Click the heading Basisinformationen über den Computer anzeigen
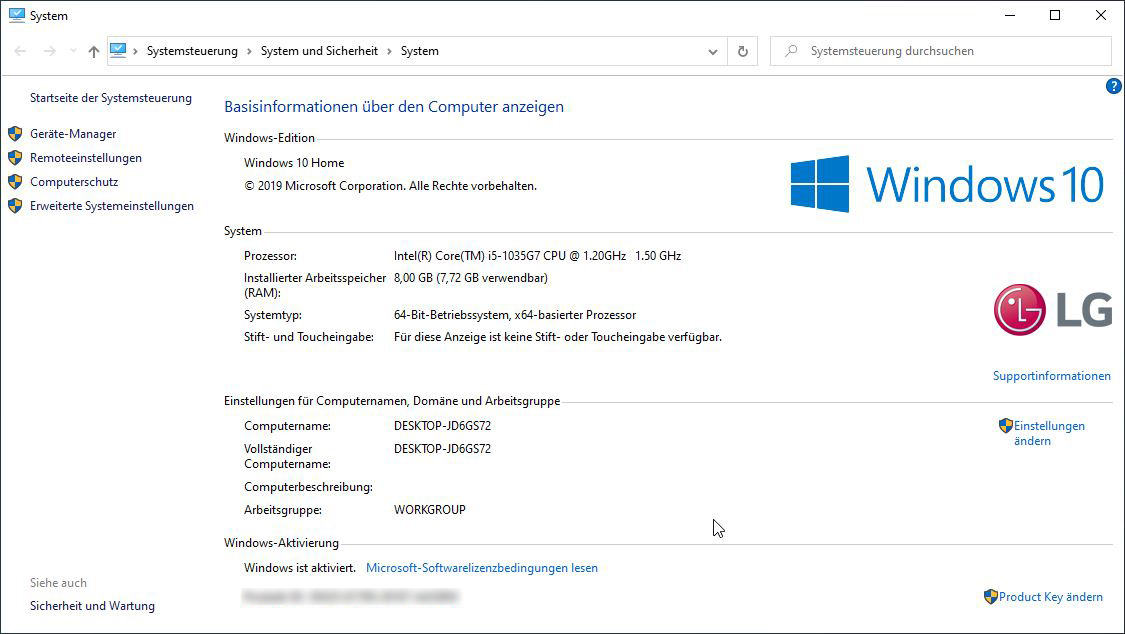The image size is (1125, 634). tap(394, 107)
